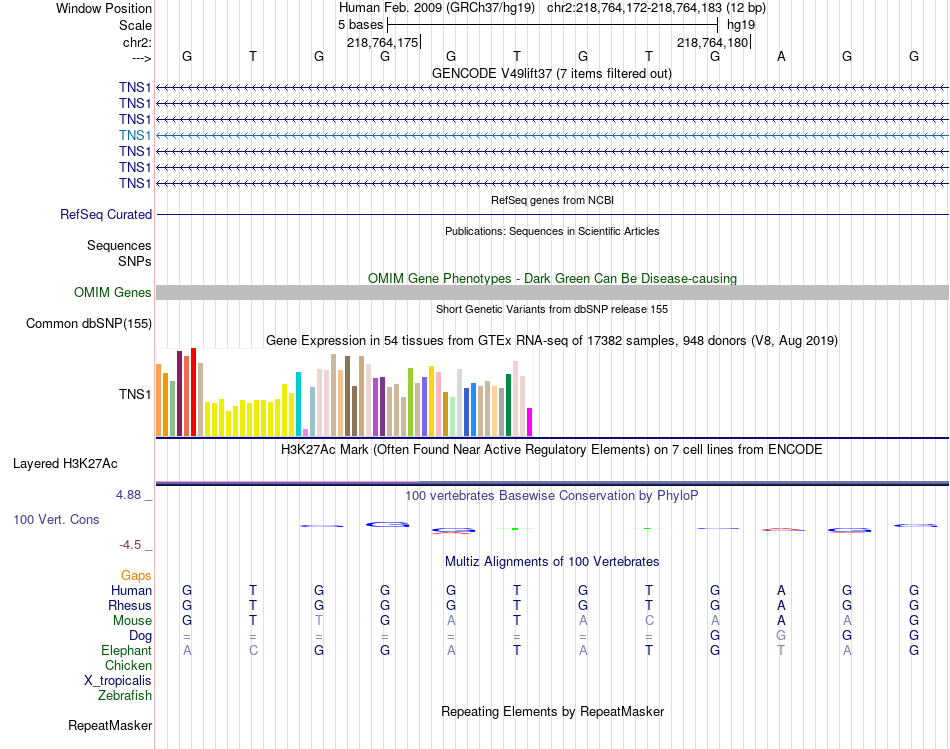Click the 'A' base in the Human alignment row

(x=781, y=590)
